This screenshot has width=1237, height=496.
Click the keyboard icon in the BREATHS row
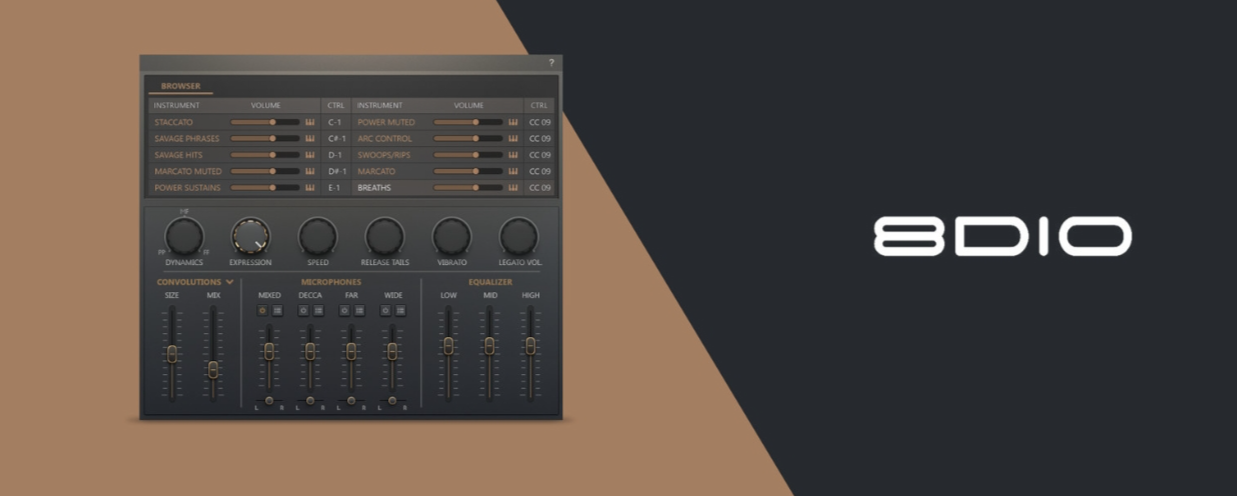[x=513, y=187]
